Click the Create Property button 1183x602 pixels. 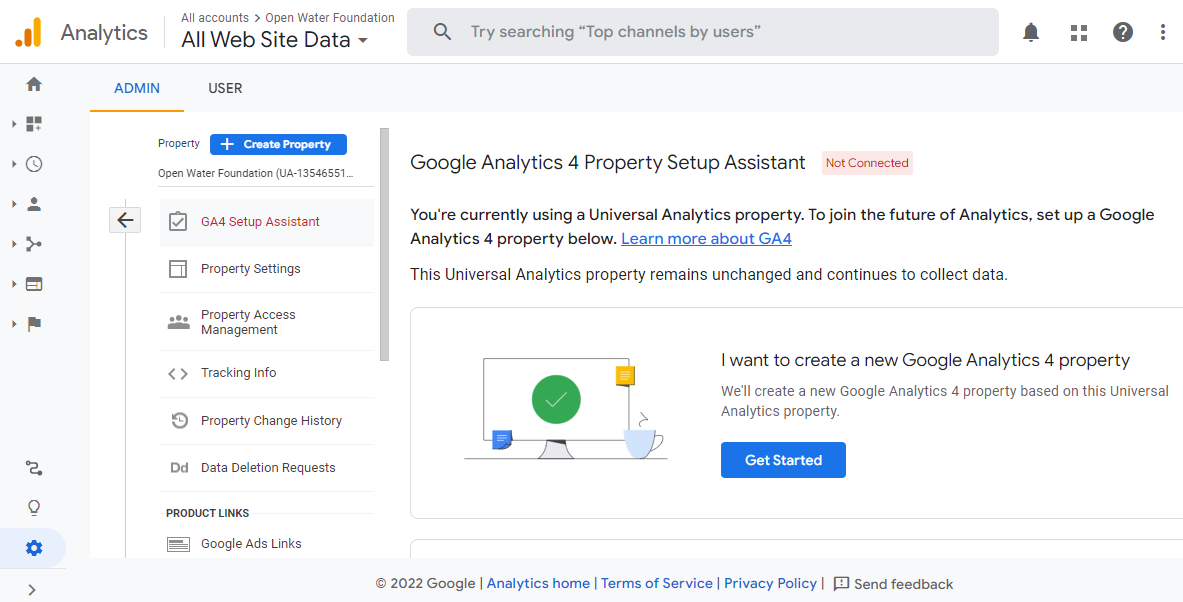click(278, 144)
